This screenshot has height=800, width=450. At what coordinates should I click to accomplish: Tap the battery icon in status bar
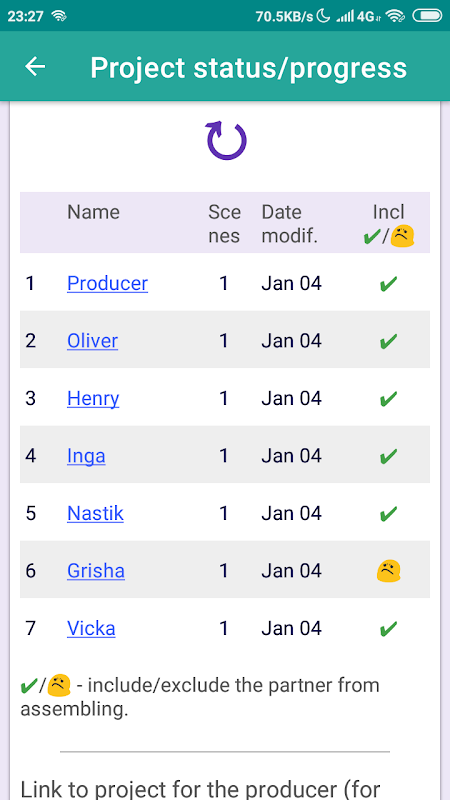[x=427, y=16]
